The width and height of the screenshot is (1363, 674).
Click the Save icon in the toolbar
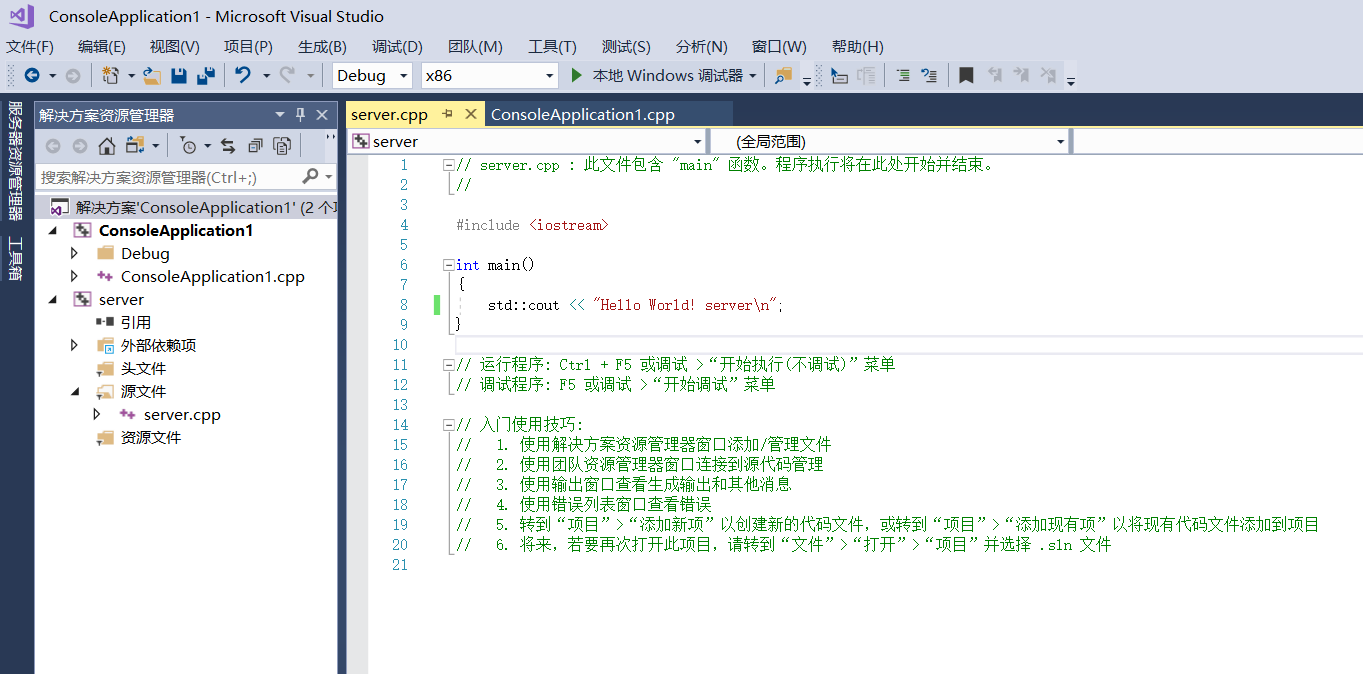(x=179, y=76)
